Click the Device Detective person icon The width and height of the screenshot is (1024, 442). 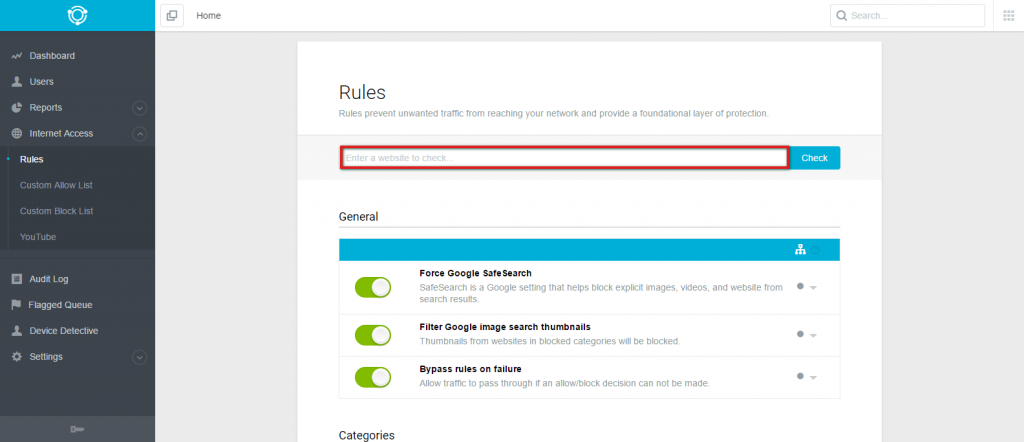(17, 331)
